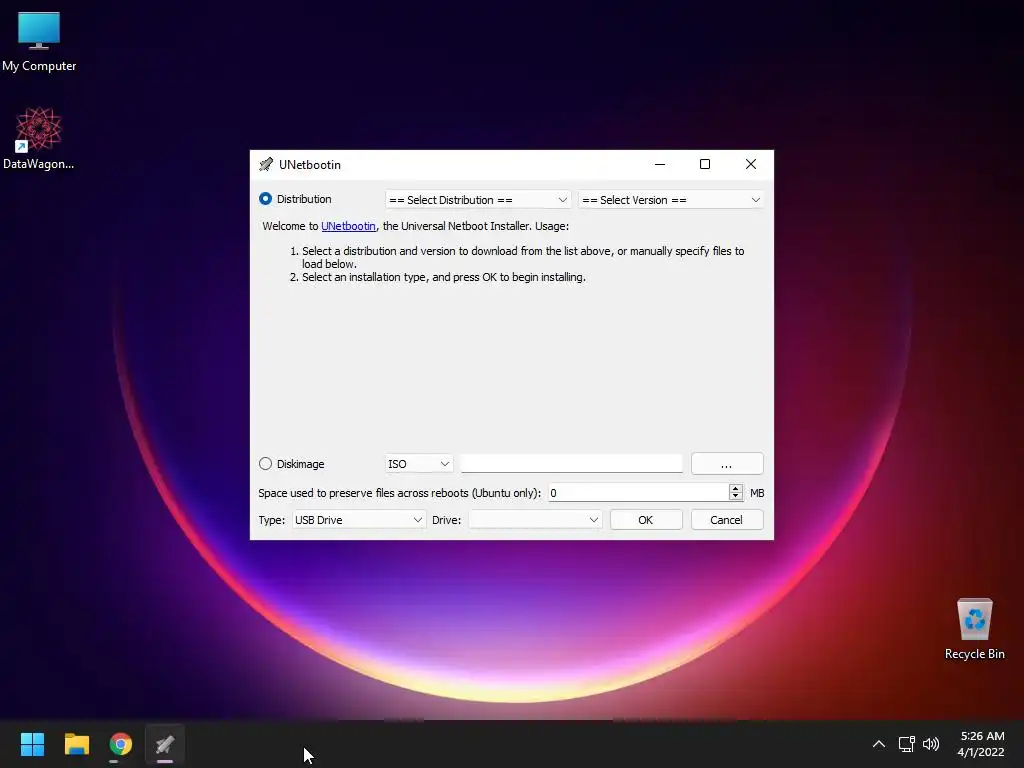Follow the UNetbootin hyperlink
Image resolution: width=1024 pixels, height=768 pixels.
348,226
